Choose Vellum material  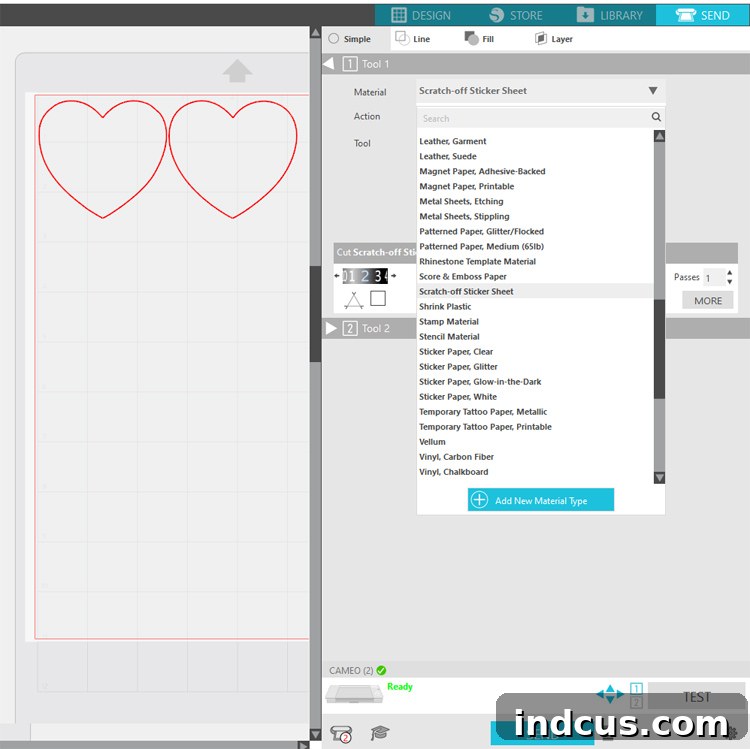pos(432,442)
